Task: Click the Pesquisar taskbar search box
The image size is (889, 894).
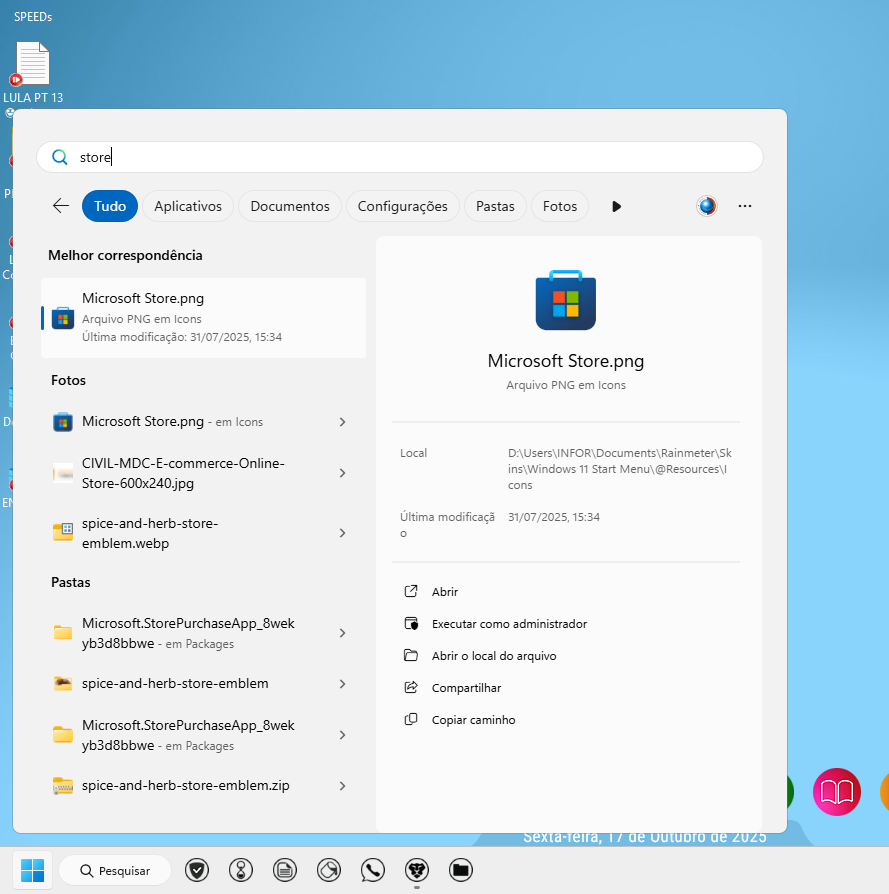Action: coord(115,870)
